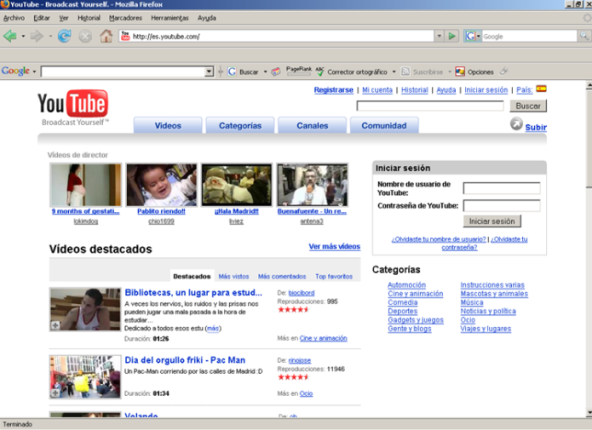Expand the Google toolbar search field dropdown

tap(209, 71)
